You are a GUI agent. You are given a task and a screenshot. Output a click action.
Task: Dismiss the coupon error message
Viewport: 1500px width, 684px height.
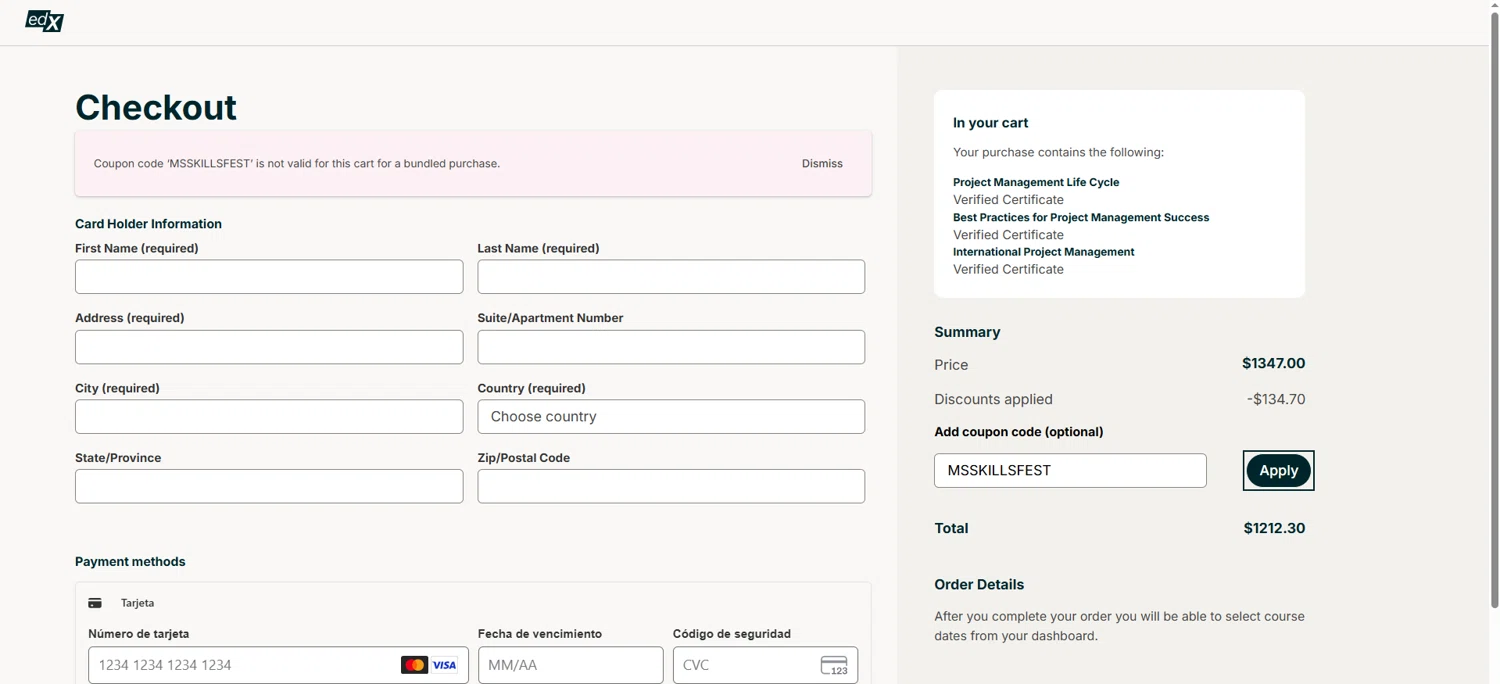(822, 163)
